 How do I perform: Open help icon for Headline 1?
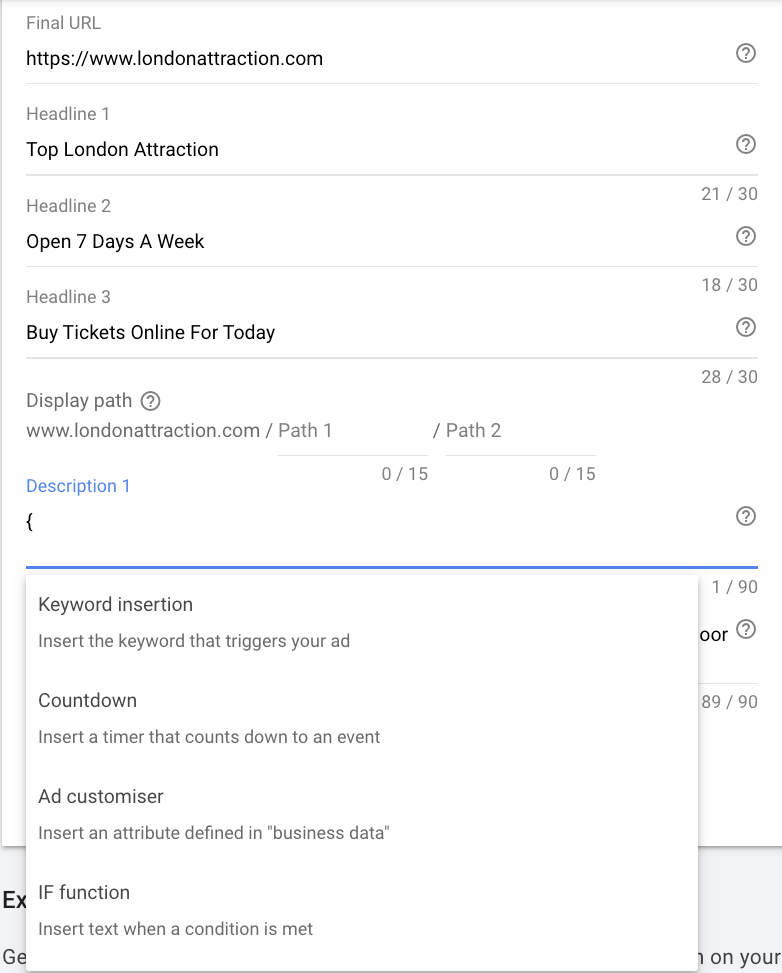[x=745, y=145]
